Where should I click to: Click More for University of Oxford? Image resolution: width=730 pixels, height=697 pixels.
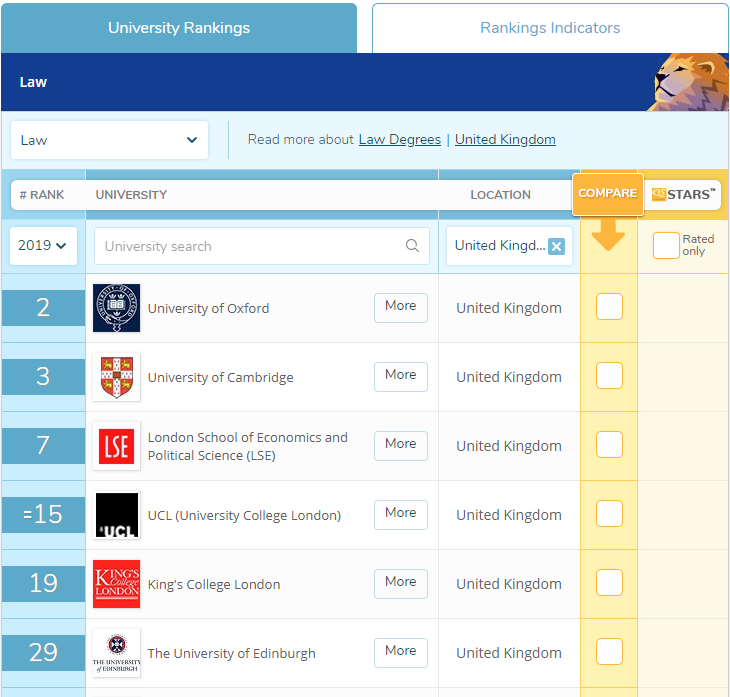401,307
